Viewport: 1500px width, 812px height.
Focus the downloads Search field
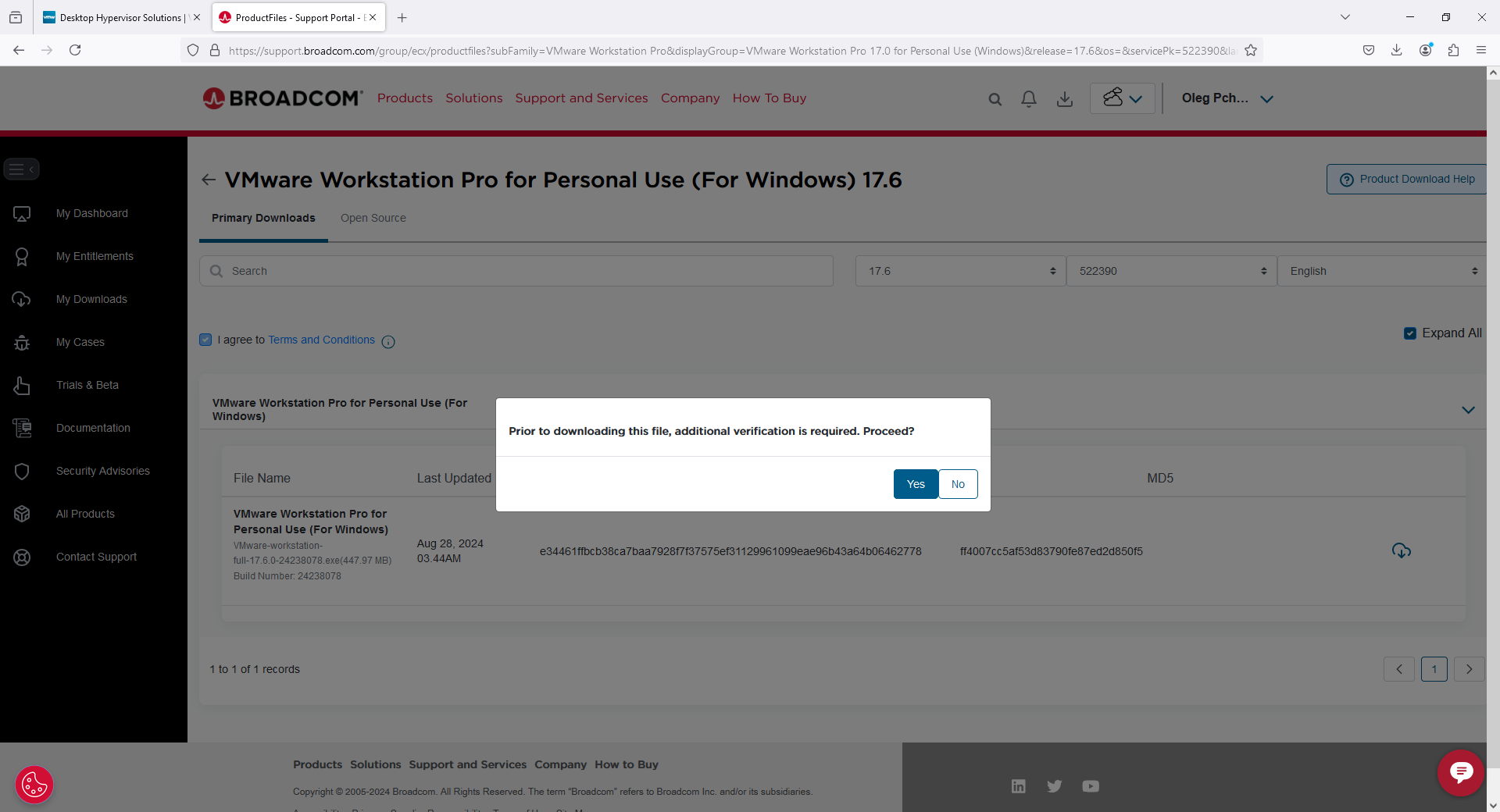click(x=516, y=271)
